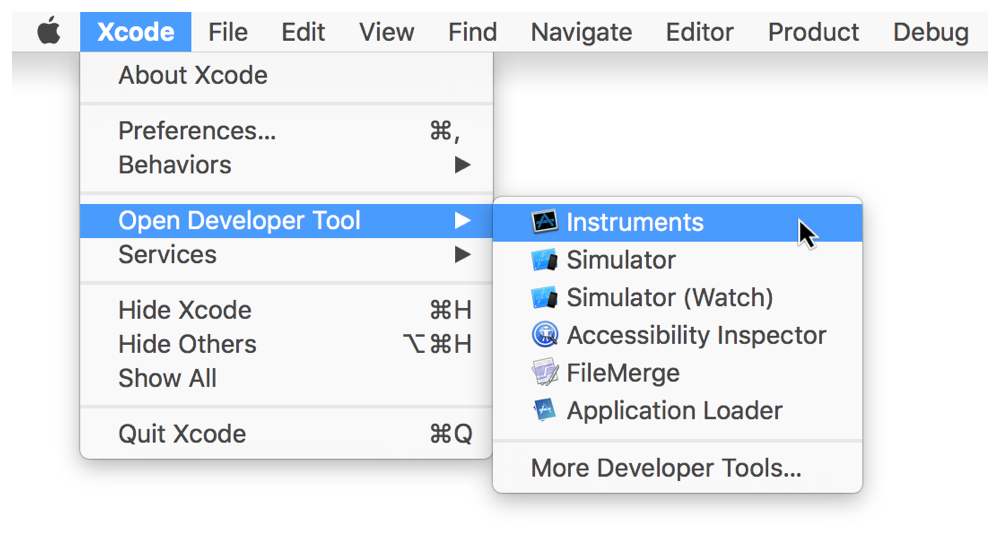This screenshot has width=1000, height=538.
Task: Choose Show All in Xcode menu
Action: point(167,378)
